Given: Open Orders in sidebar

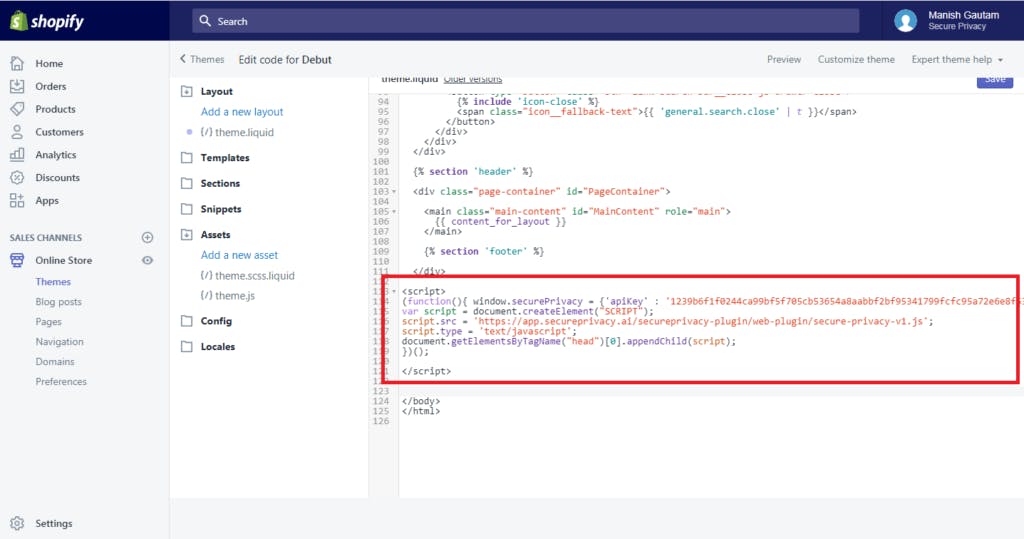Looking at the screenshot, I should point(51,86).
